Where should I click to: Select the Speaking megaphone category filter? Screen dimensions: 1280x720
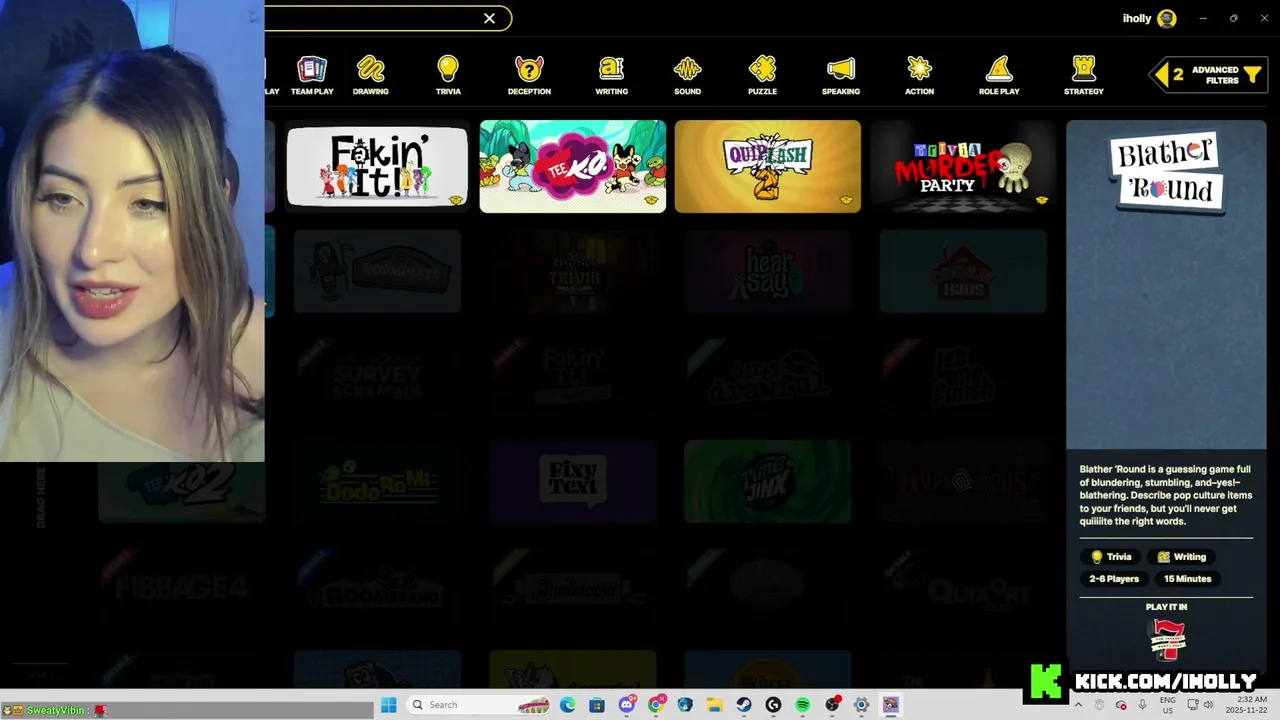[841, 76]
